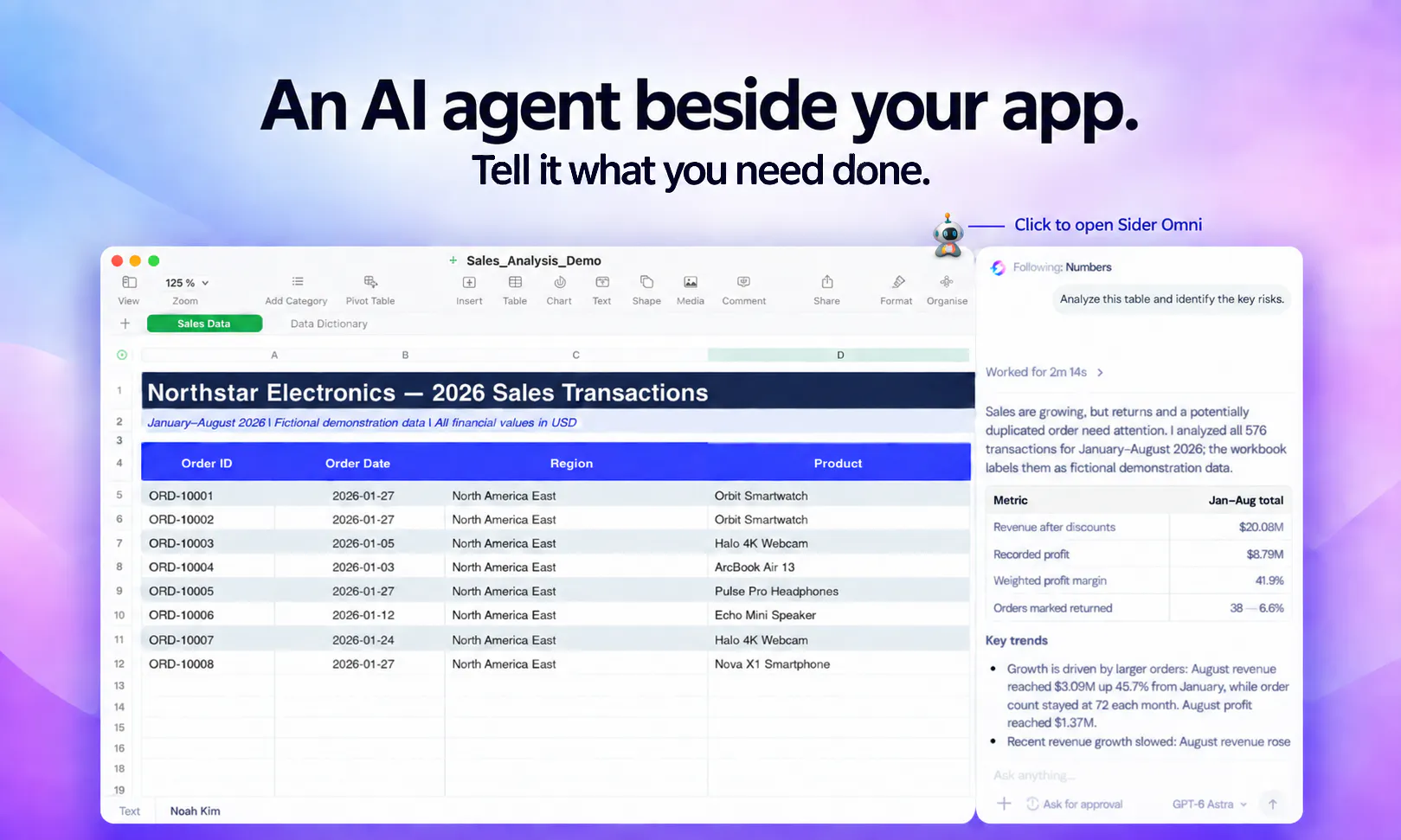Click the Share toolbar icon
The height and width of the screenshot is (840, 1401).
tap(827, 282)
